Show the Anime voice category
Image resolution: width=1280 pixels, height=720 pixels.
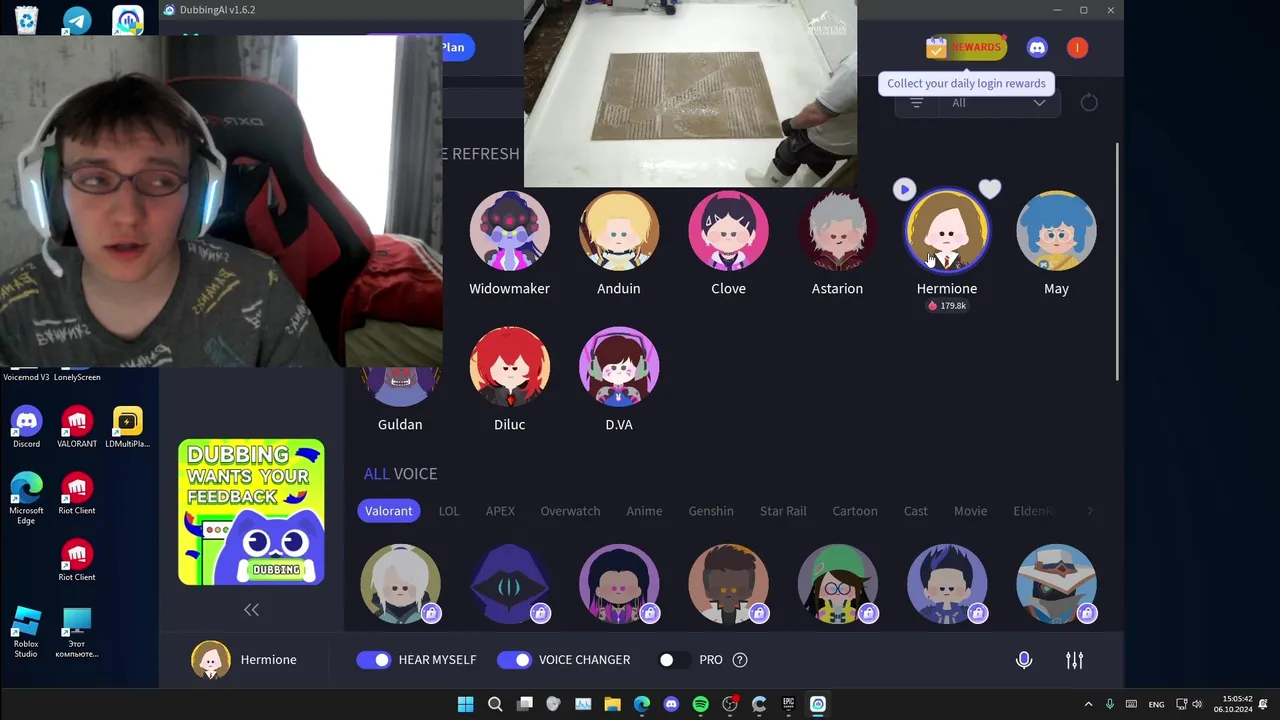[644, 511]
